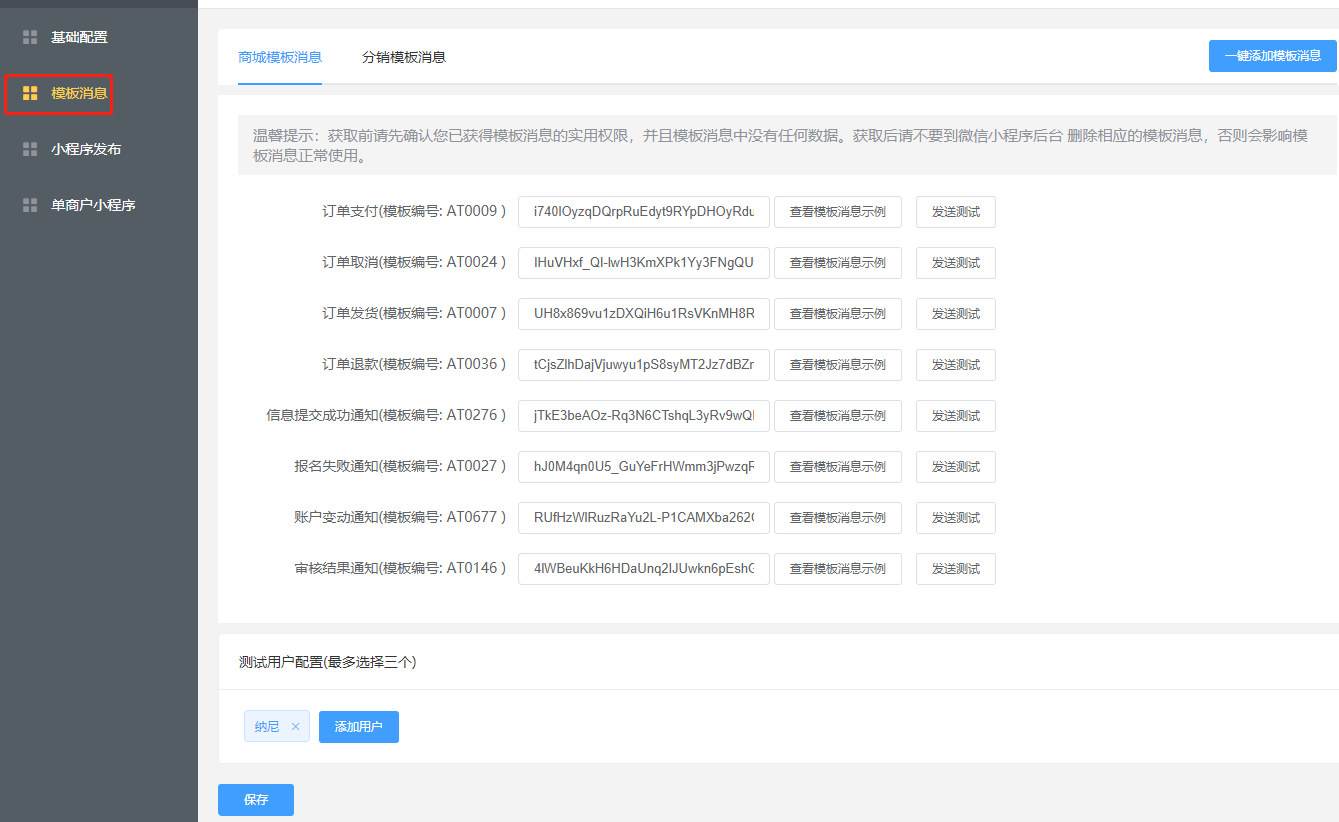
Task: Click the 基础配置 sidebar grid icon
Action: 30,37
